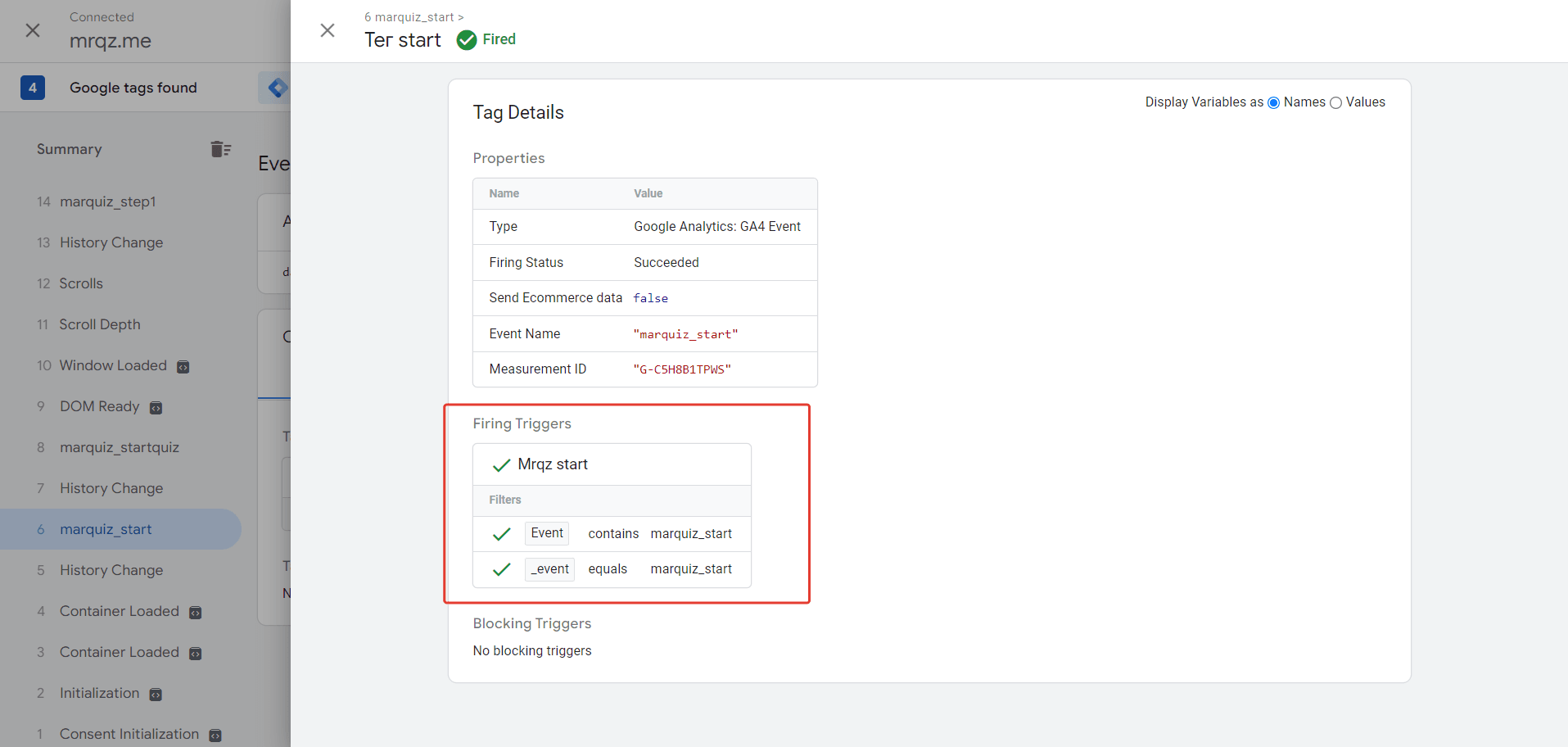Image resolution: width=1568 pixels, height=747 pixels.
Task: Click the Google tags found label
Action: pos(133,88)
